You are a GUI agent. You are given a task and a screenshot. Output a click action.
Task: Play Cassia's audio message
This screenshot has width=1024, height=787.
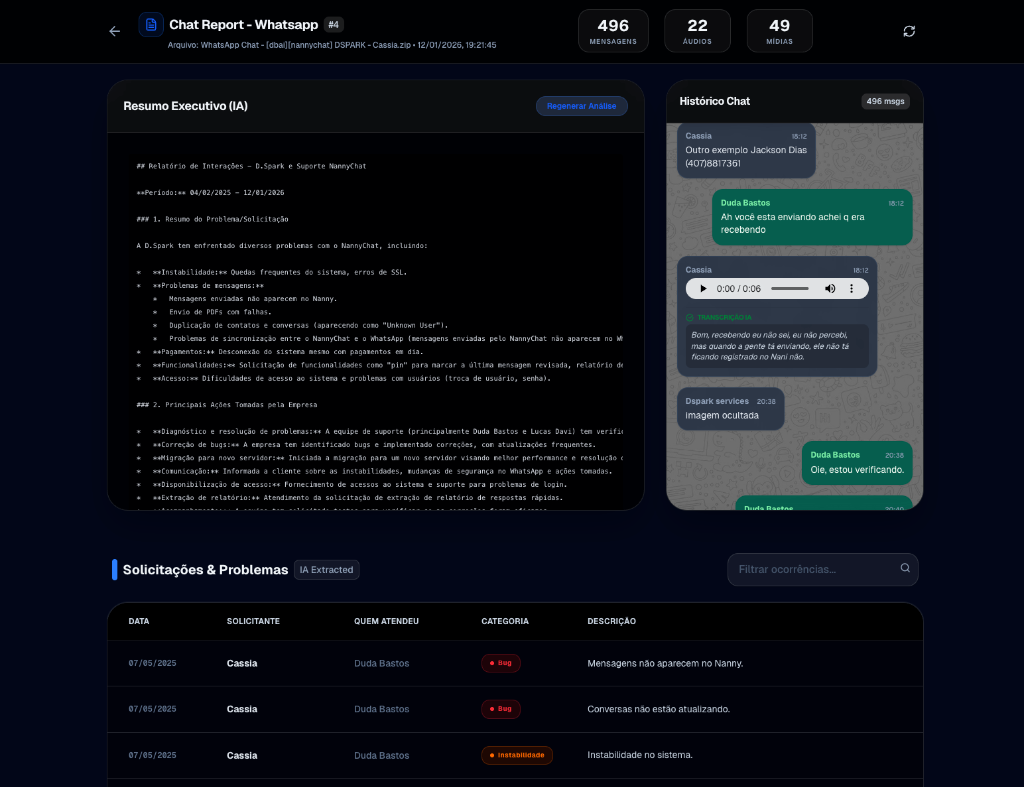tap(702, 288)
